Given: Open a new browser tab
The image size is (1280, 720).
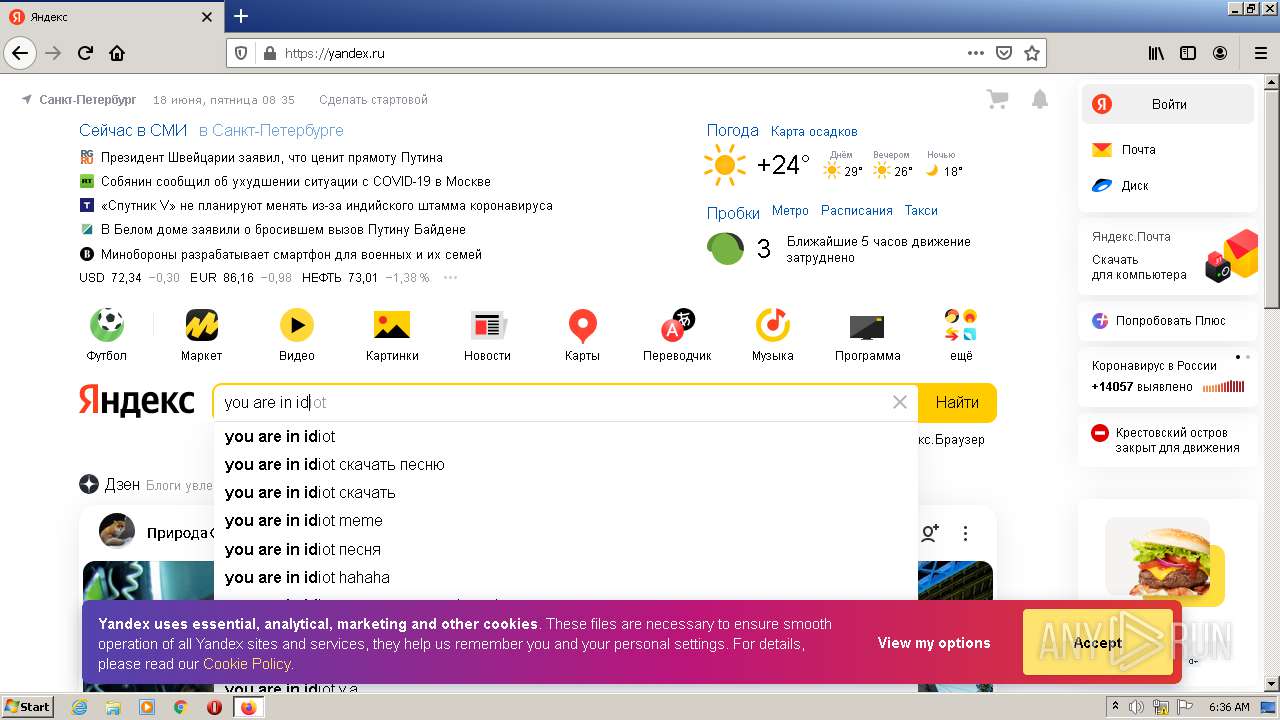Looking at the screenshot, I should pyautogui.click(x=241, y=16).
